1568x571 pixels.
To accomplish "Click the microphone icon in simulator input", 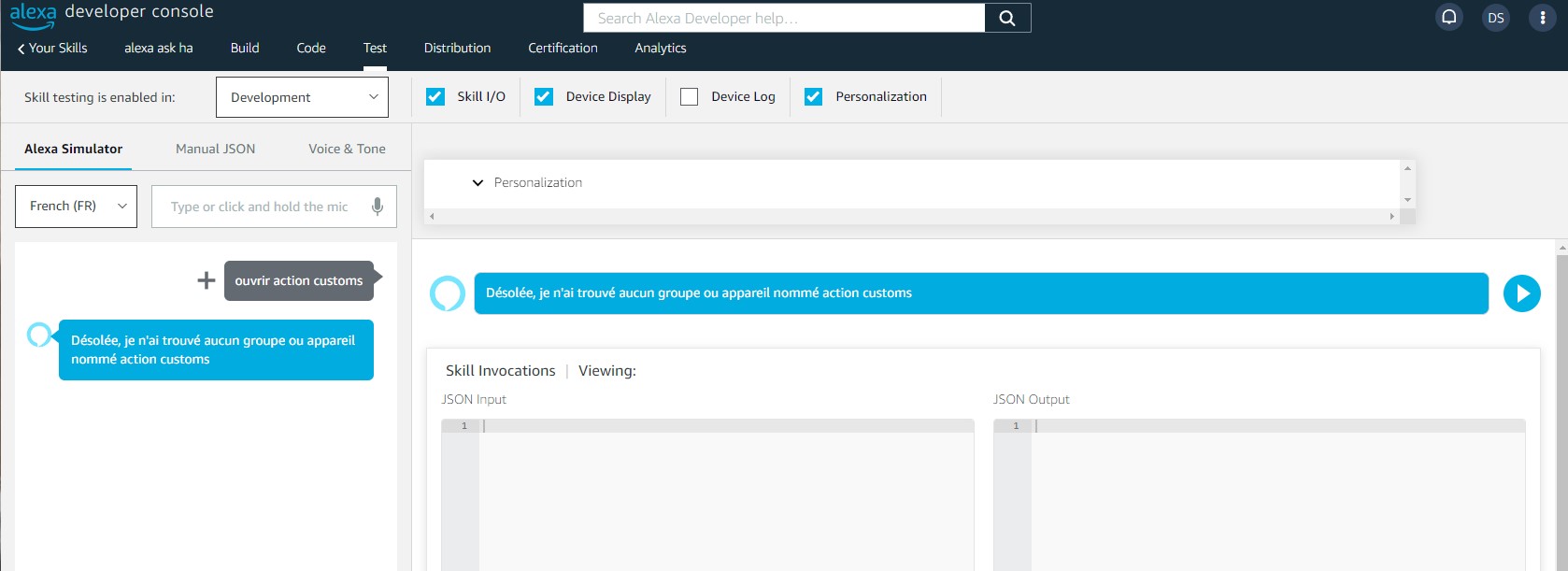I will pyautogui.click(x=378, y=207).
